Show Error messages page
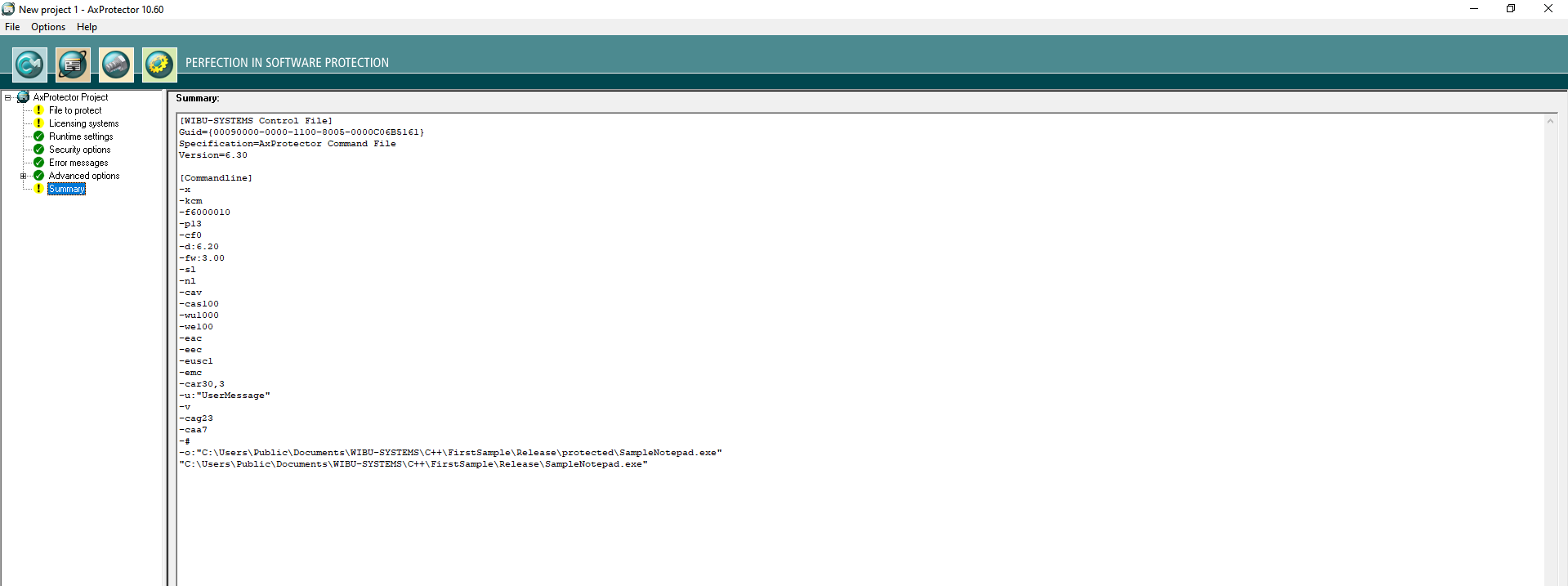The height and width of the screenshot is (586, 1568). pos(78,163)
